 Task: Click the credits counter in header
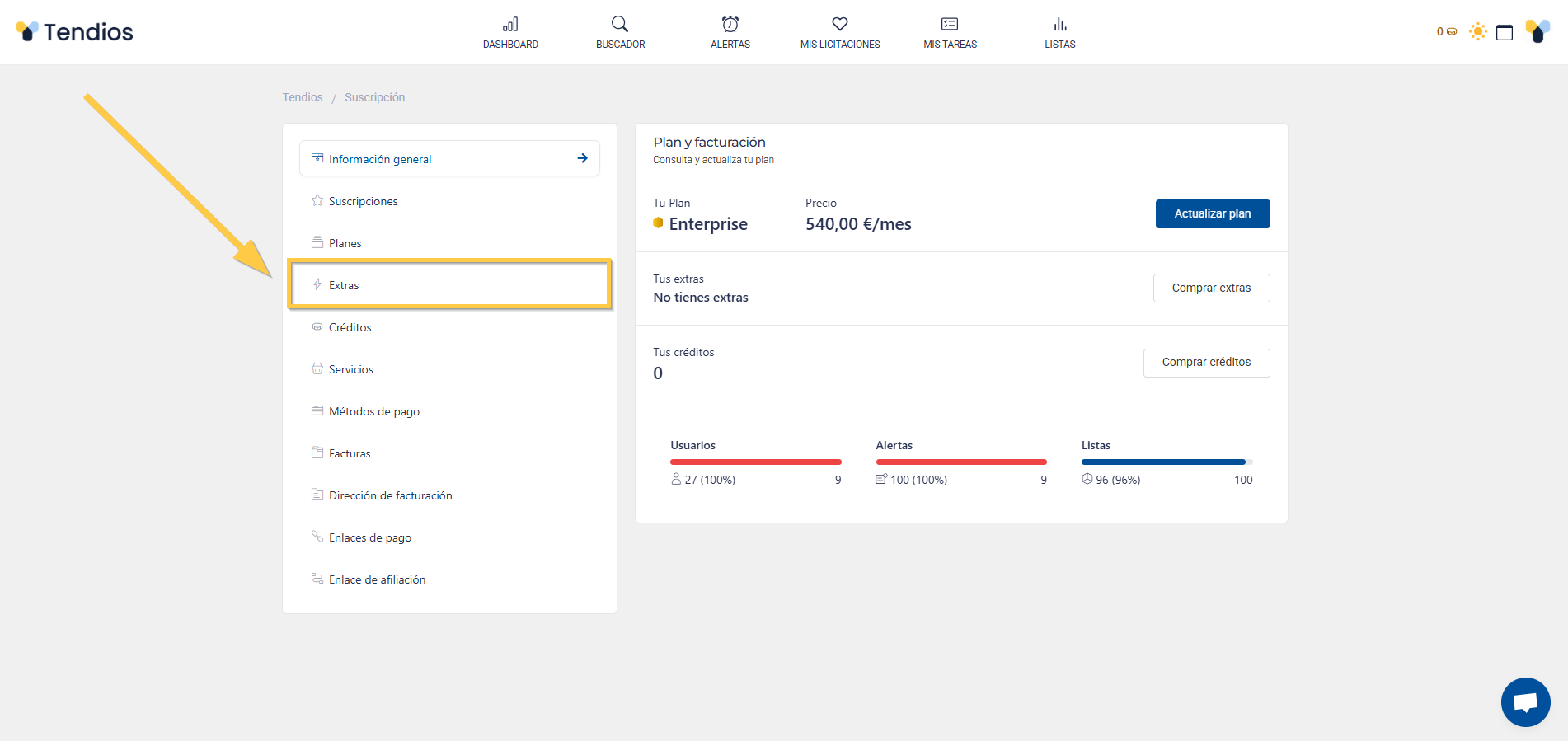coord(1446,32)
